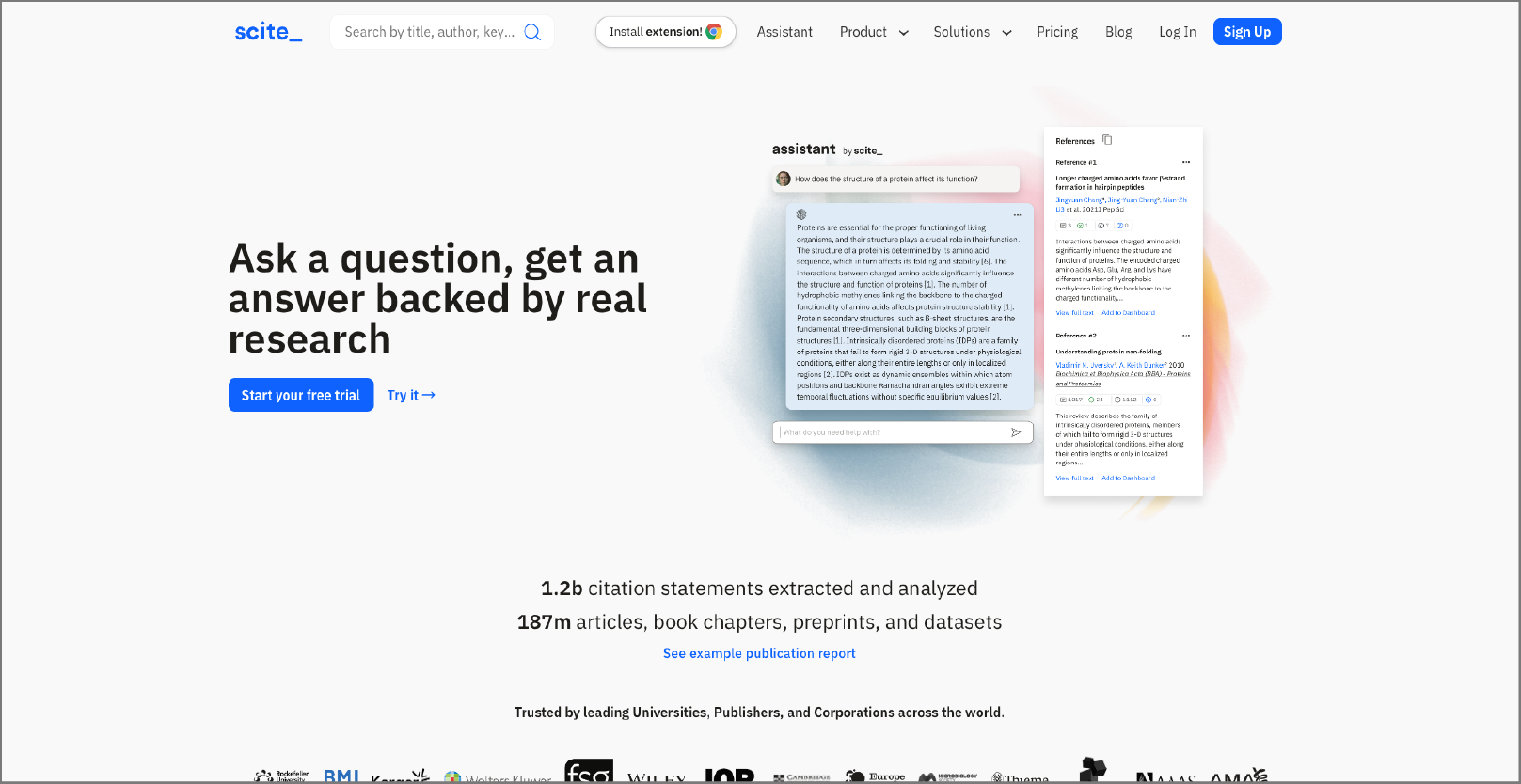Click the magnifier search icon
Image resolution: width=1521 pixels, height=784 pixels.
(x=532, y=32)
